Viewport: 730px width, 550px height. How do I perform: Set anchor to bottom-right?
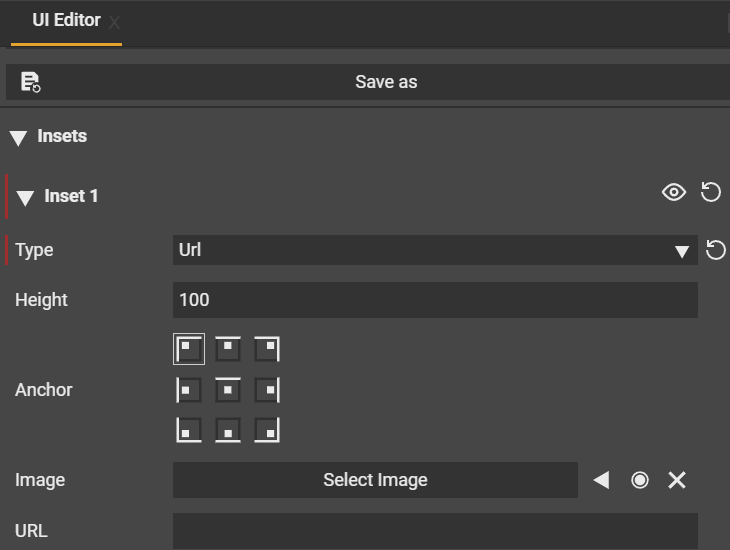[267, 430]
